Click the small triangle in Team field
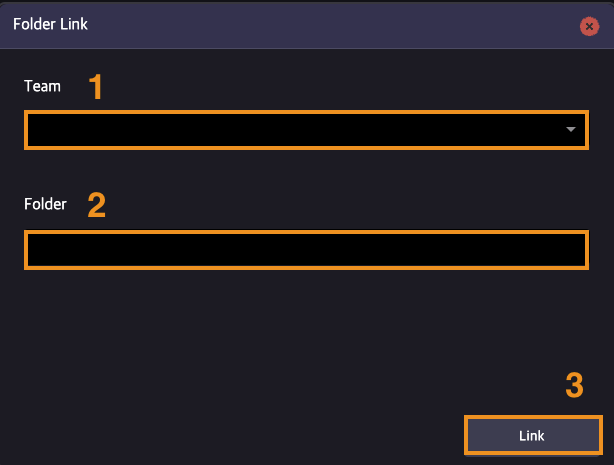614x465 pixels. click(571, 129)
